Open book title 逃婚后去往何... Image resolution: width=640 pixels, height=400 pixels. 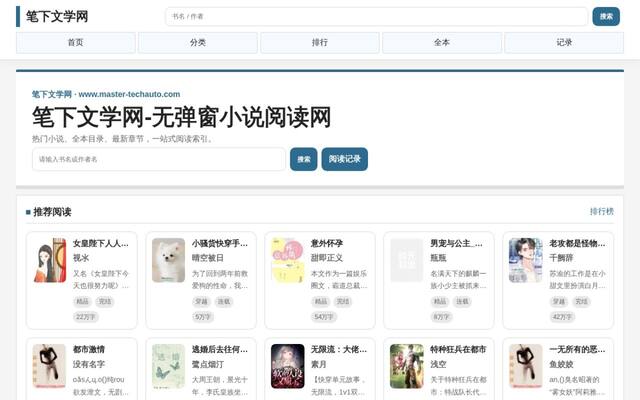[x=220, y=349]
